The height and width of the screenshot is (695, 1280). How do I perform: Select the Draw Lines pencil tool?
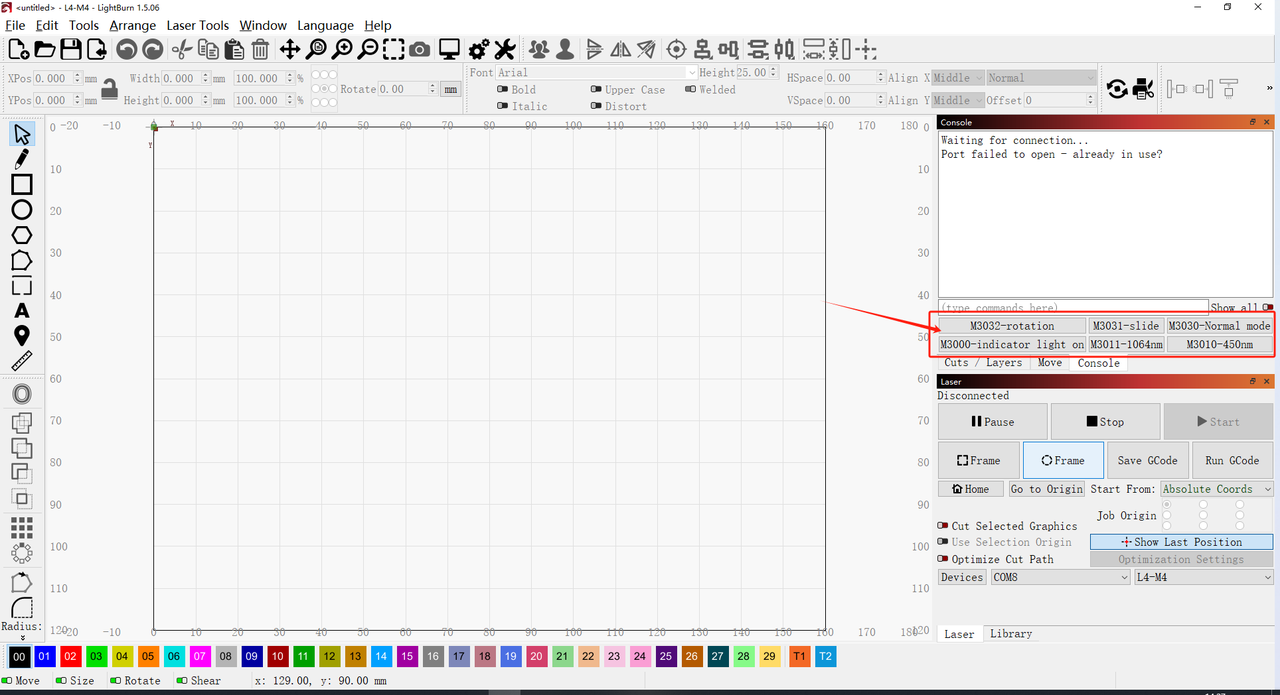coord(21,159)
